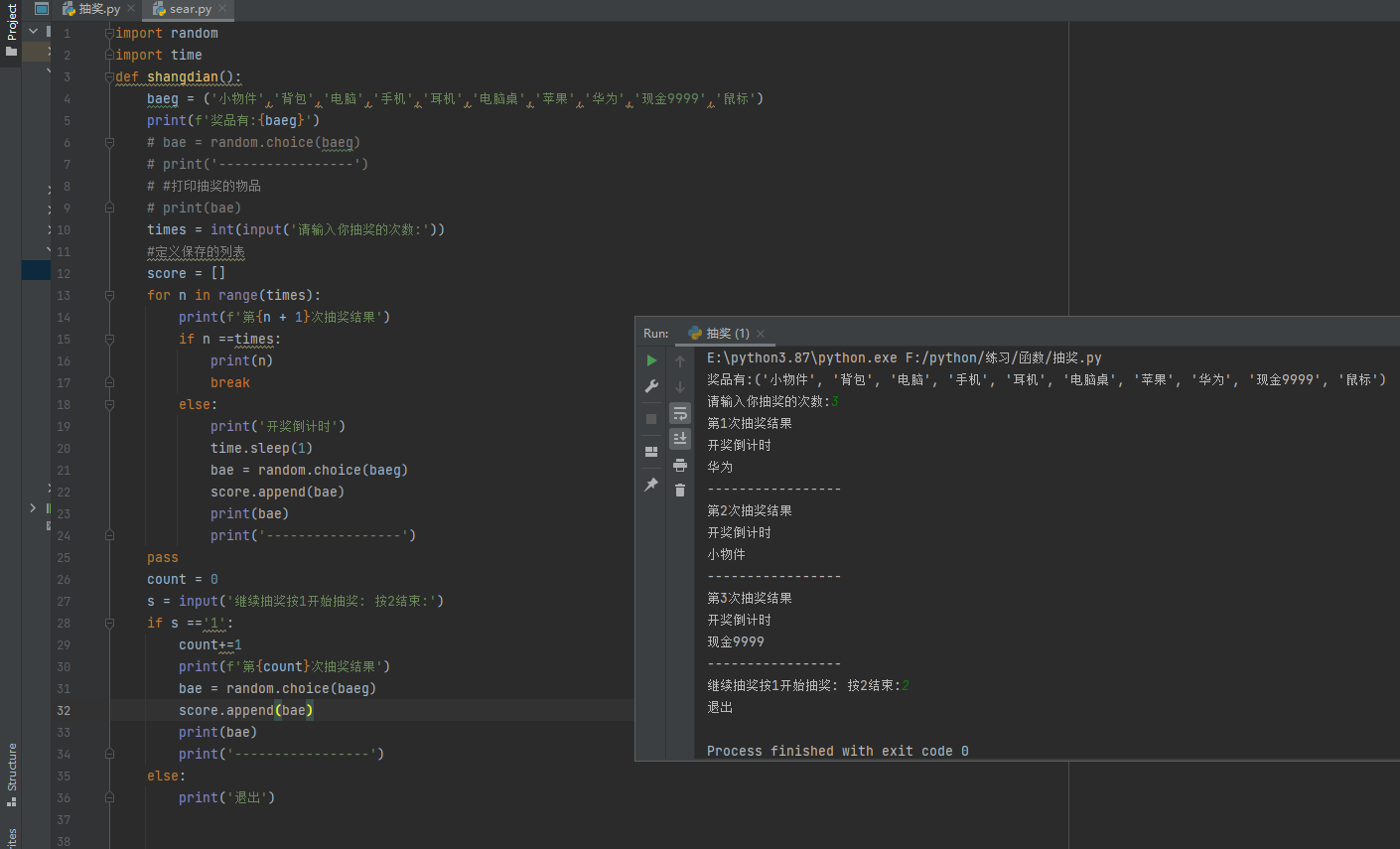Clear console output with trash icon
1400x849 pixels.
pos(680,491)
